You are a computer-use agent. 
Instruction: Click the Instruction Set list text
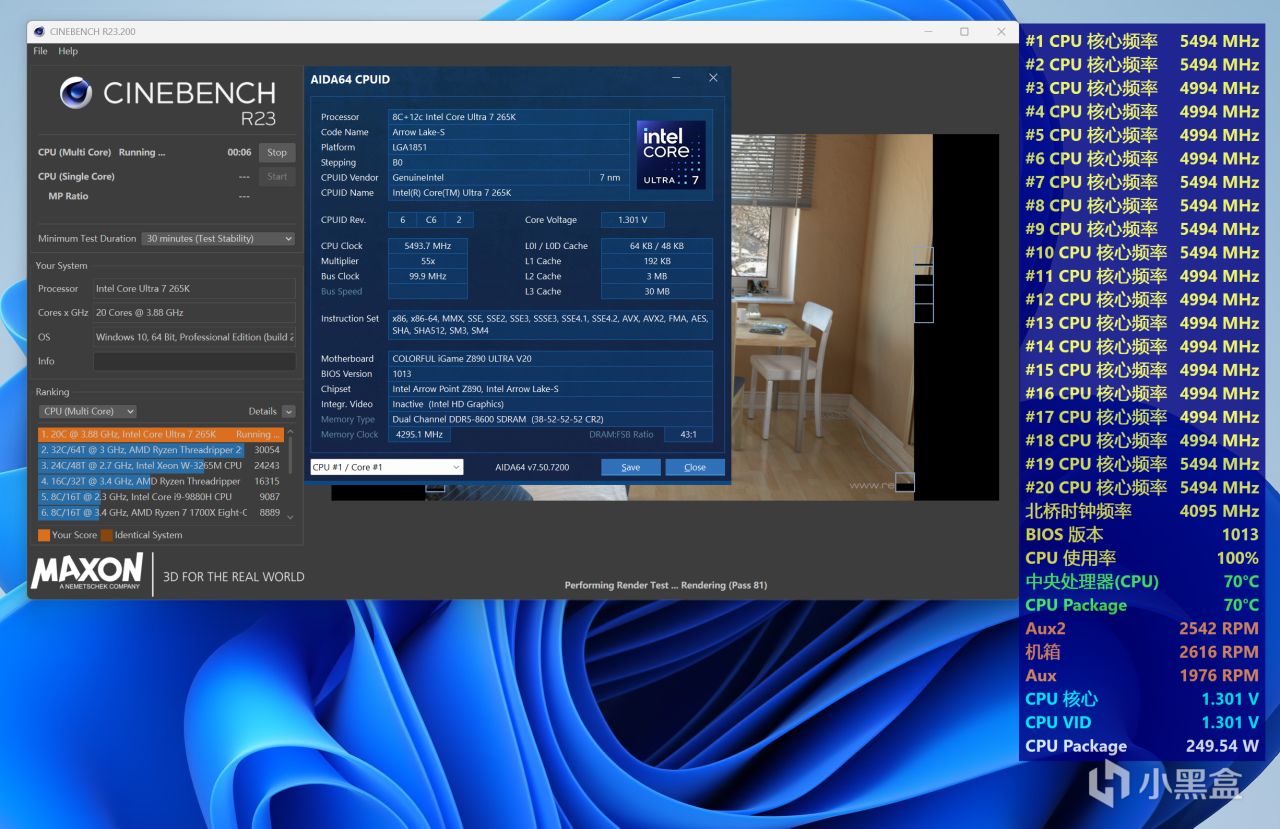coord(550,325)
